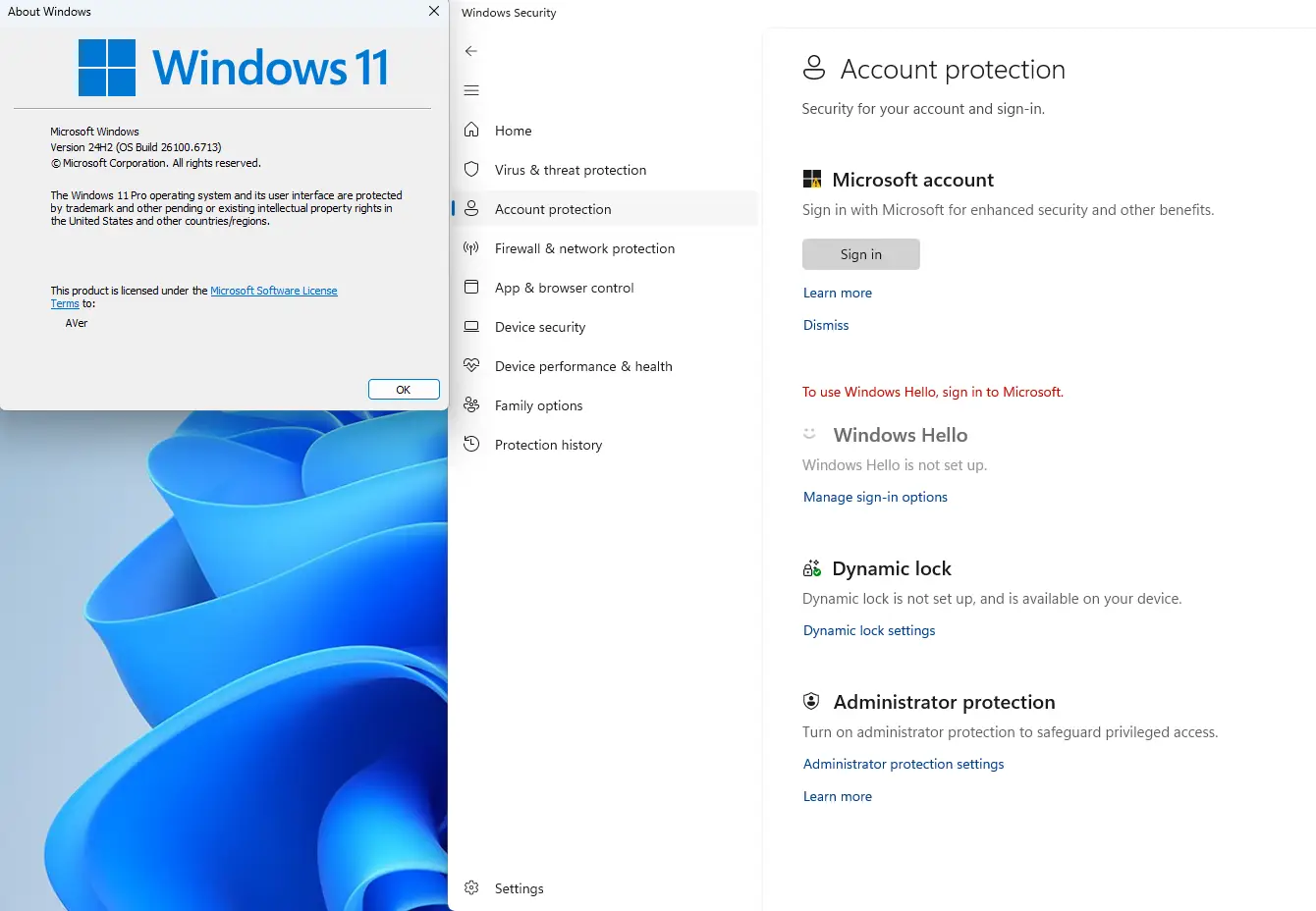This screenshot has height=911, width=1316.
Task: Click the Administrator protection heading
Action: coord(945,702)
